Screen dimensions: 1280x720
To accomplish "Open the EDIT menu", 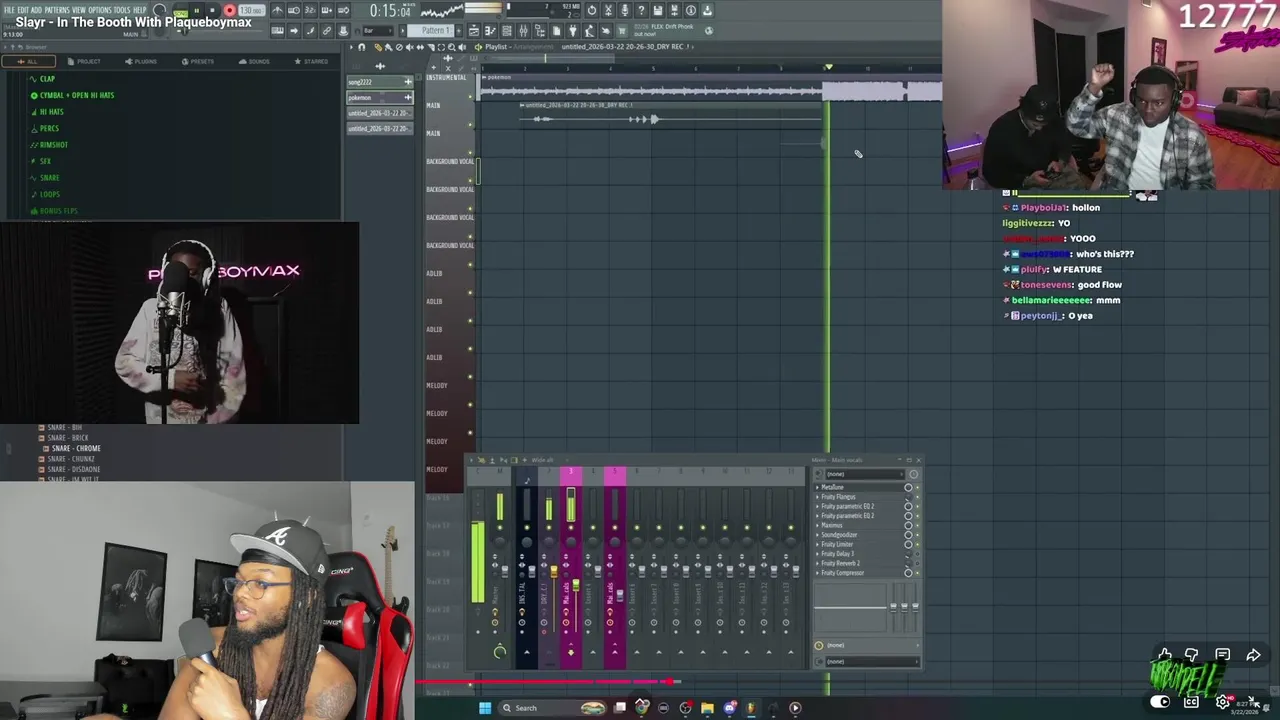I will pos(23,10).
